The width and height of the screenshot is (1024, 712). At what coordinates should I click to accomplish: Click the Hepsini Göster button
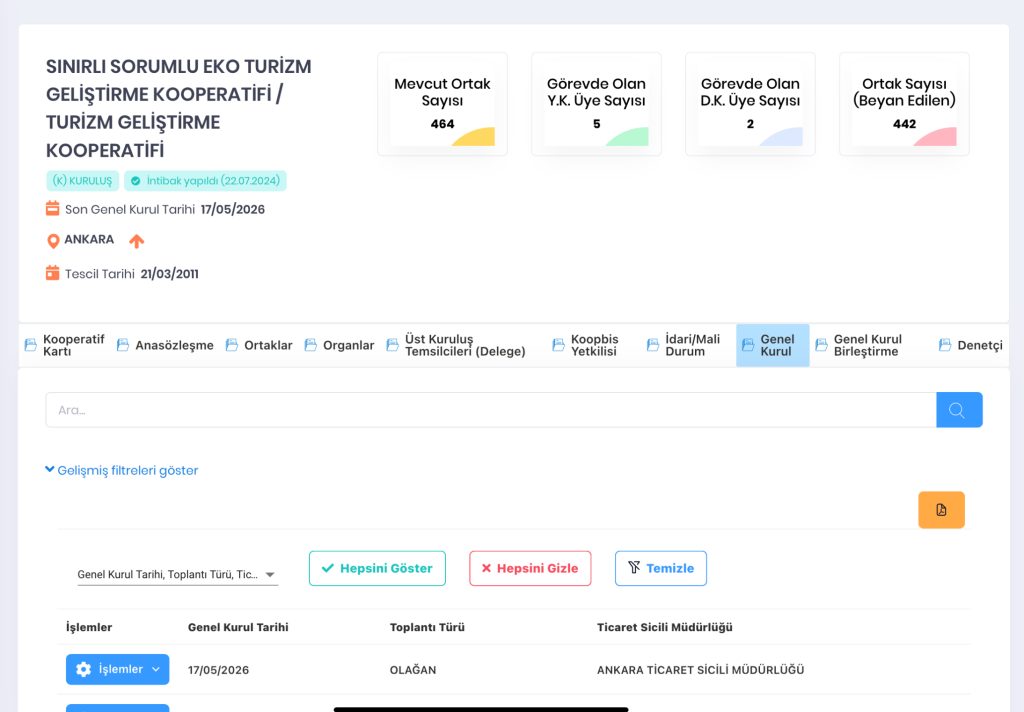(x=377, y=568)
